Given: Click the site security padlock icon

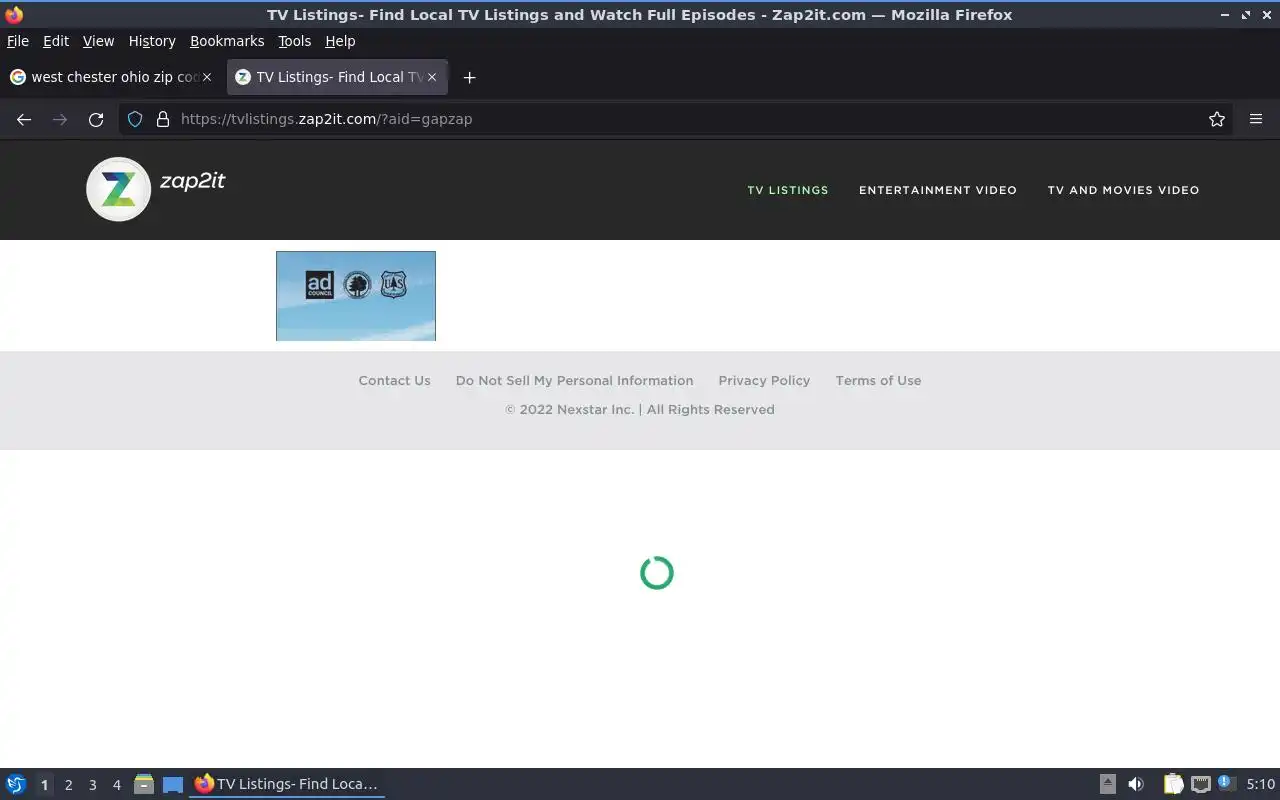Looking at the screenshot, I should coord(163,119).
